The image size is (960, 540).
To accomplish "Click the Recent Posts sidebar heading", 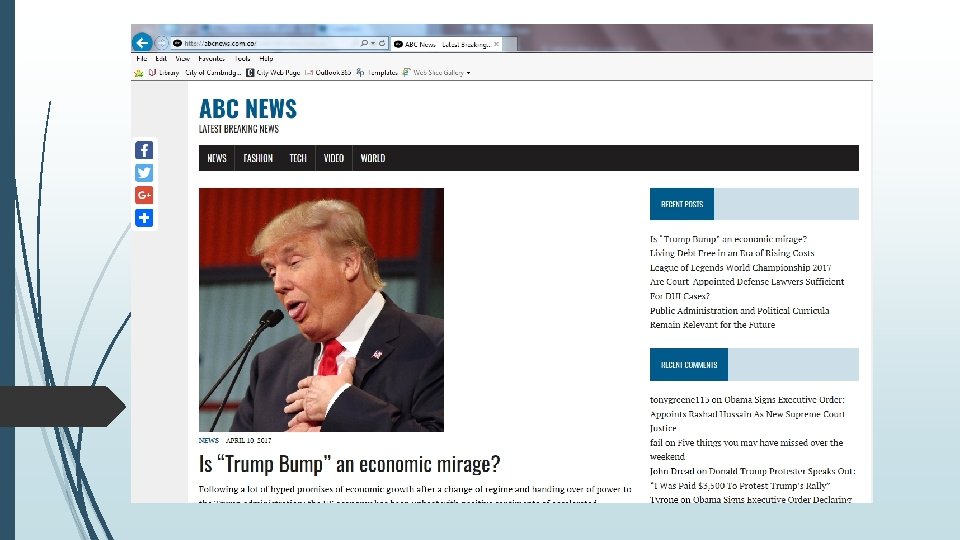I will click(x=682, y=204).
